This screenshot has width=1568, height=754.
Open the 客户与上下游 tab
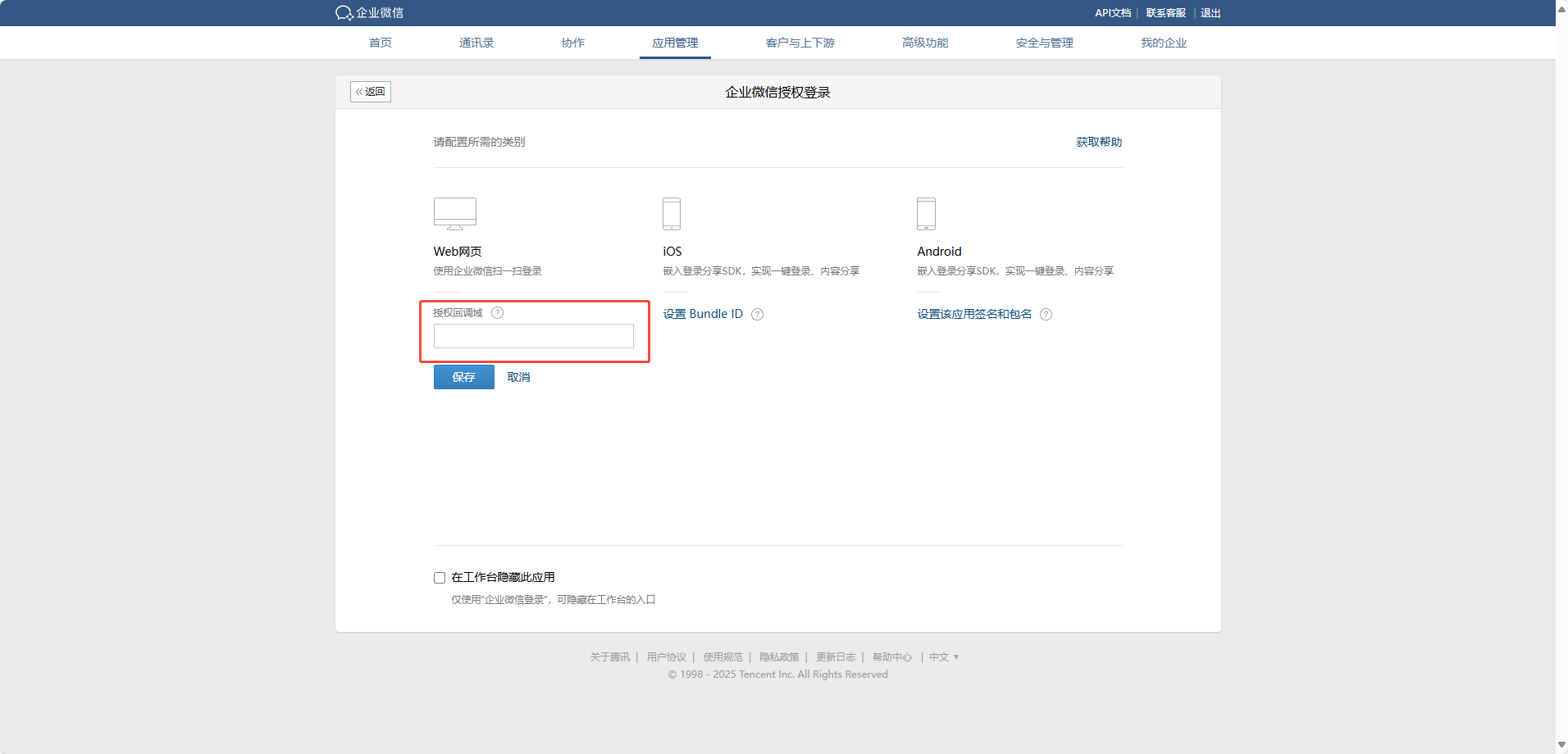800,43
